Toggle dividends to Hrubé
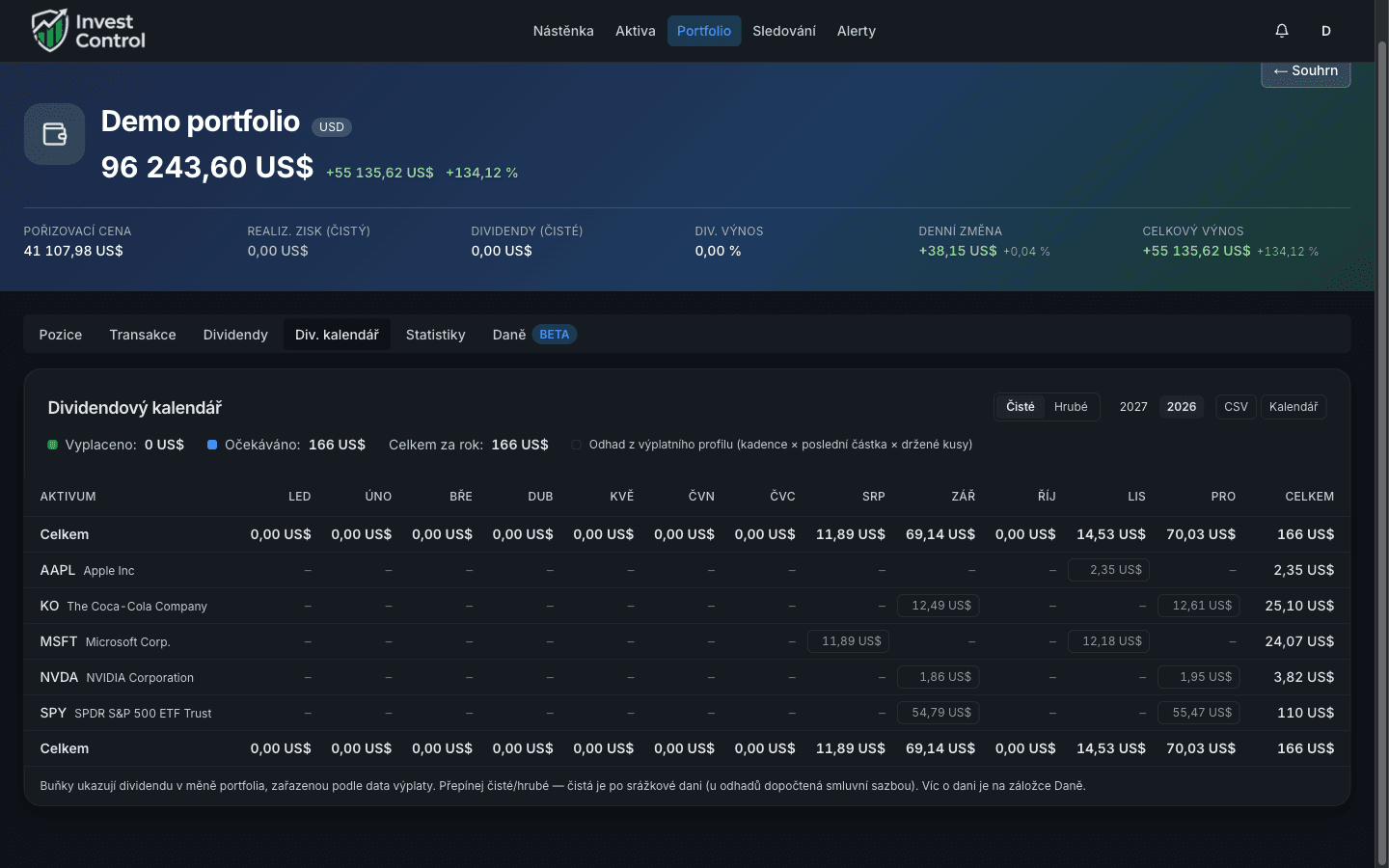 click(1071, 407)
